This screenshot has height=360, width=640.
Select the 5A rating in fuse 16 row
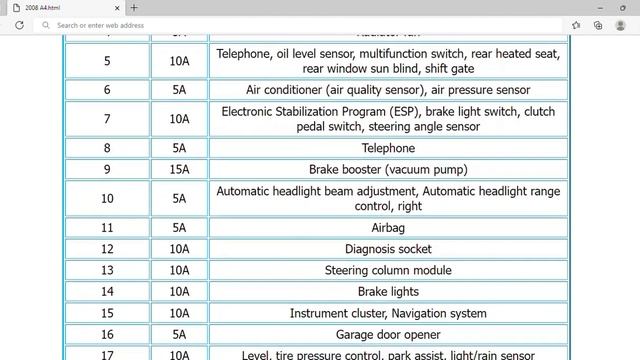(180, 335)
